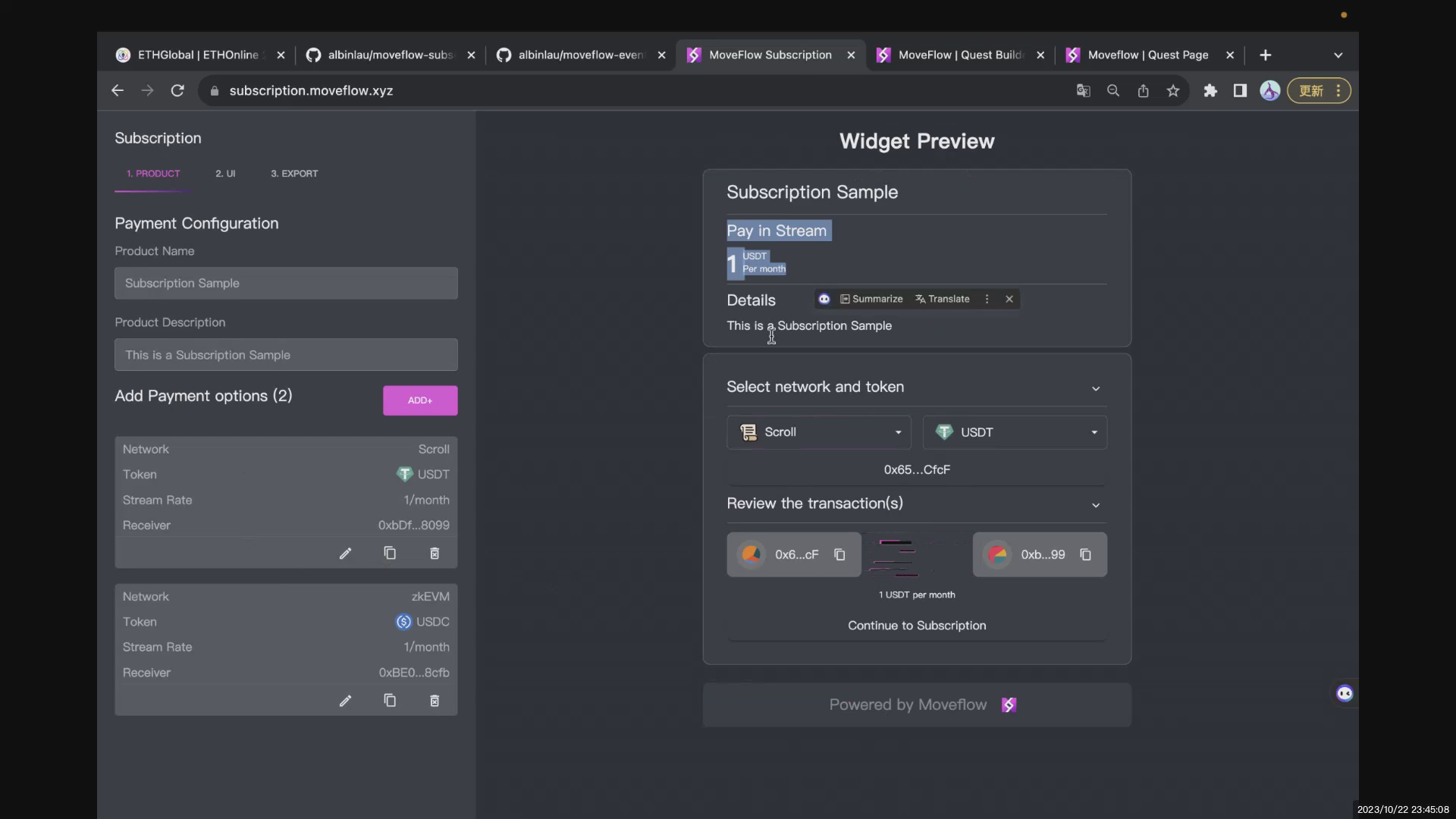Click the receiver value 0xbDf...8099
1456x819 pixels.
coord(414,526)
